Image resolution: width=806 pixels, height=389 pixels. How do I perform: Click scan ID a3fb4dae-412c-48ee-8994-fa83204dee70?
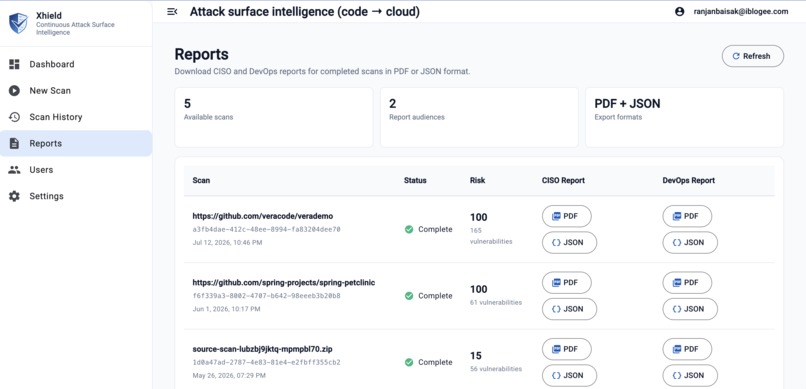tap(266, 229)
